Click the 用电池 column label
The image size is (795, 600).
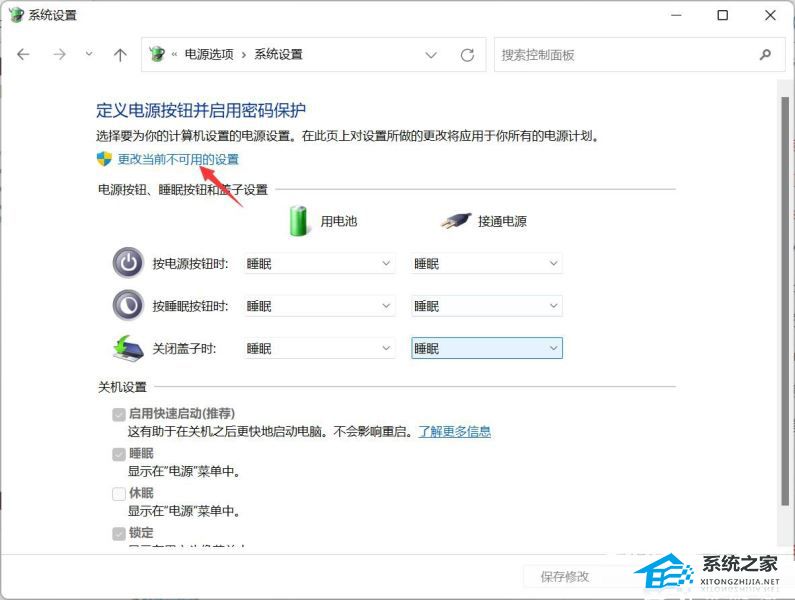(x=339, y=221)
